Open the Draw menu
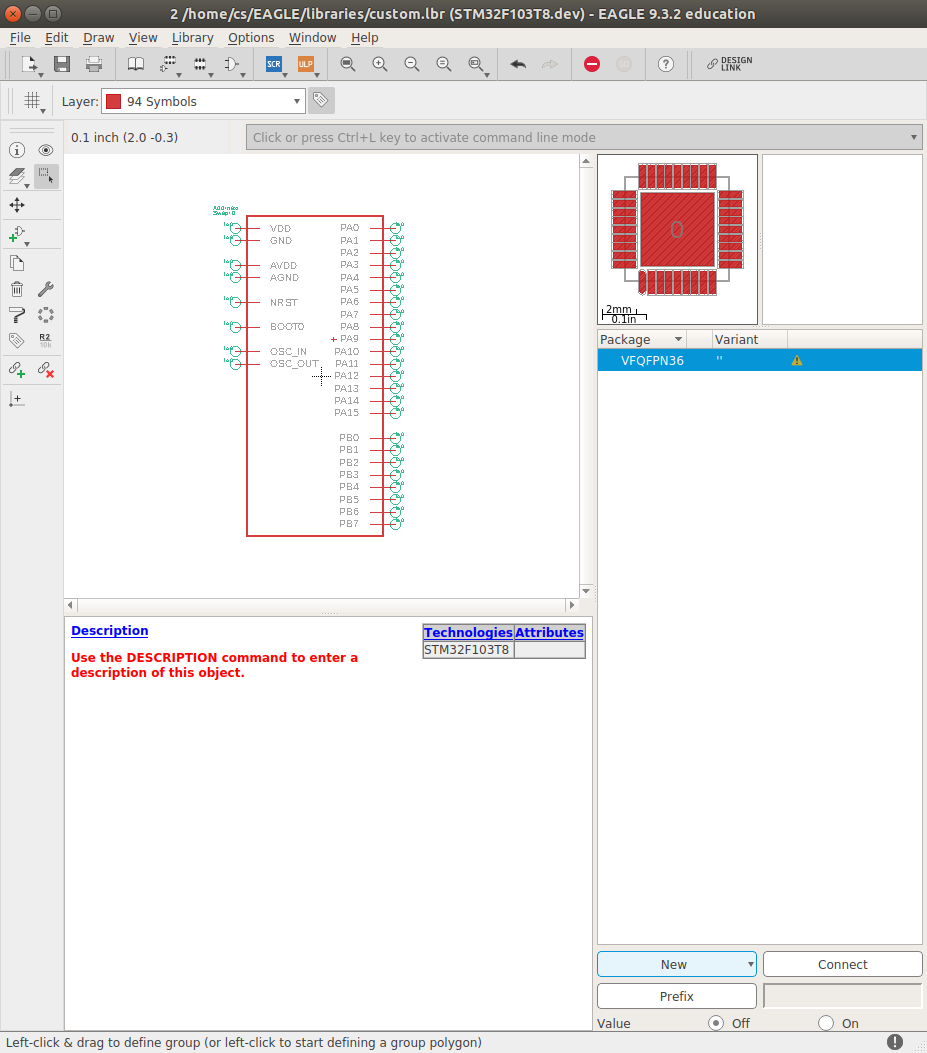Screen dimensions: 927x1053 [x=99, y=38]
